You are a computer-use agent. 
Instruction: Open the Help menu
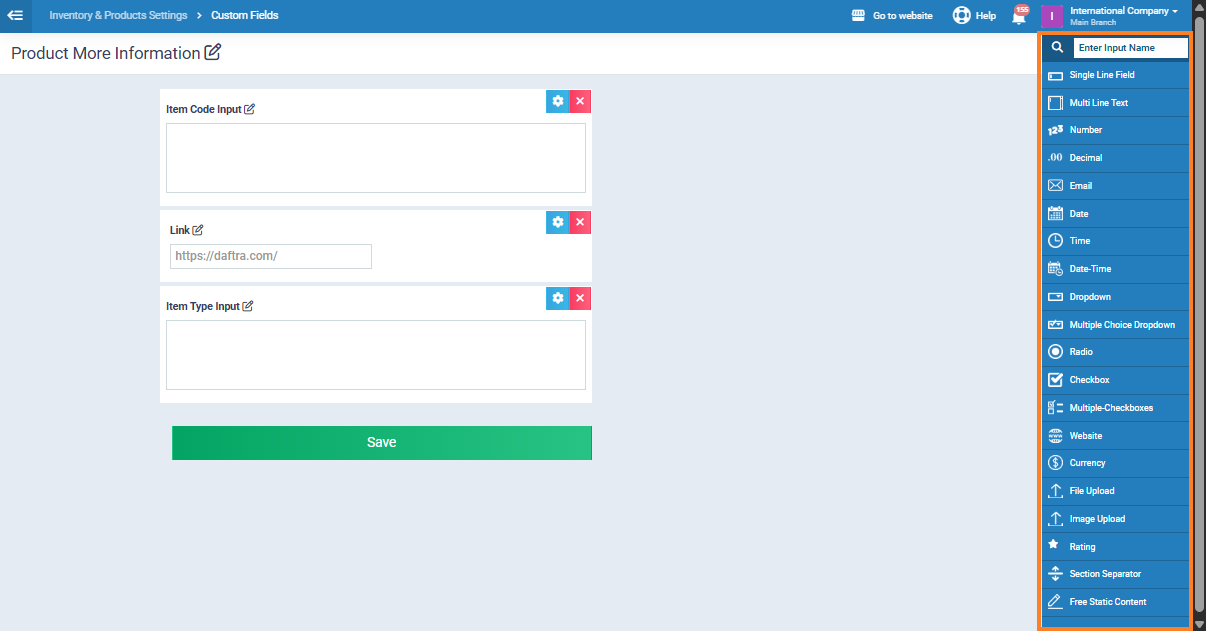pyautogui.click(x=974, y=16)
